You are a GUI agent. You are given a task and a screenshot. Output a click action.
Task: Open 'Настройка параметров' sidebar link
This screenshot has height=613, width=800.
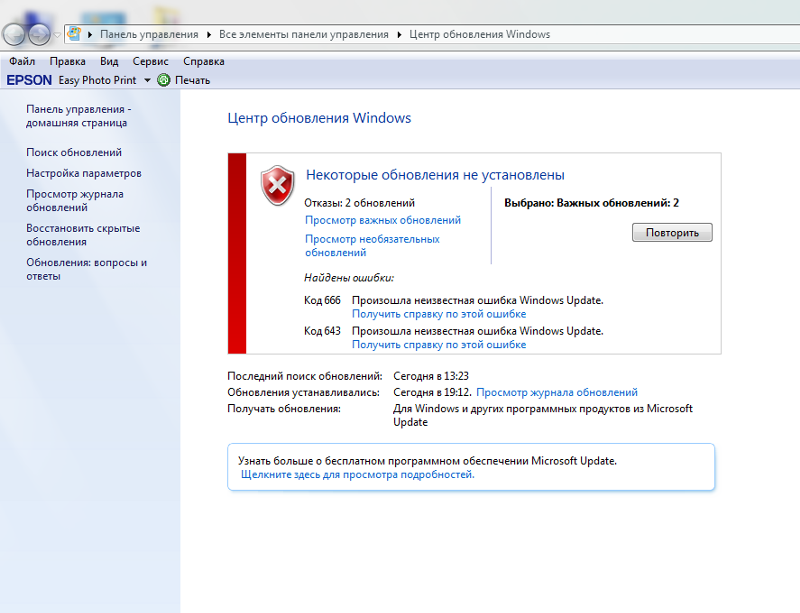(84, 173)
